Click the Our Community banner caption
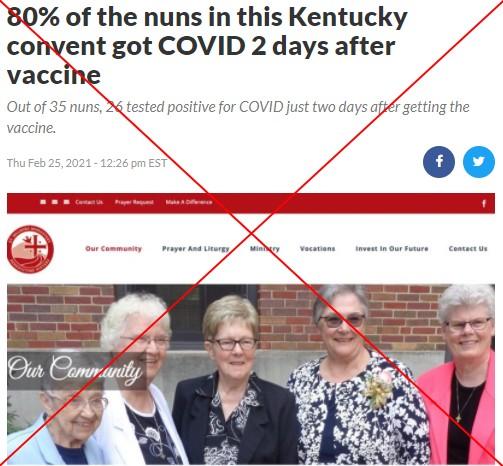The width and height of the screenshot is (503, 466). click(75, 370)
